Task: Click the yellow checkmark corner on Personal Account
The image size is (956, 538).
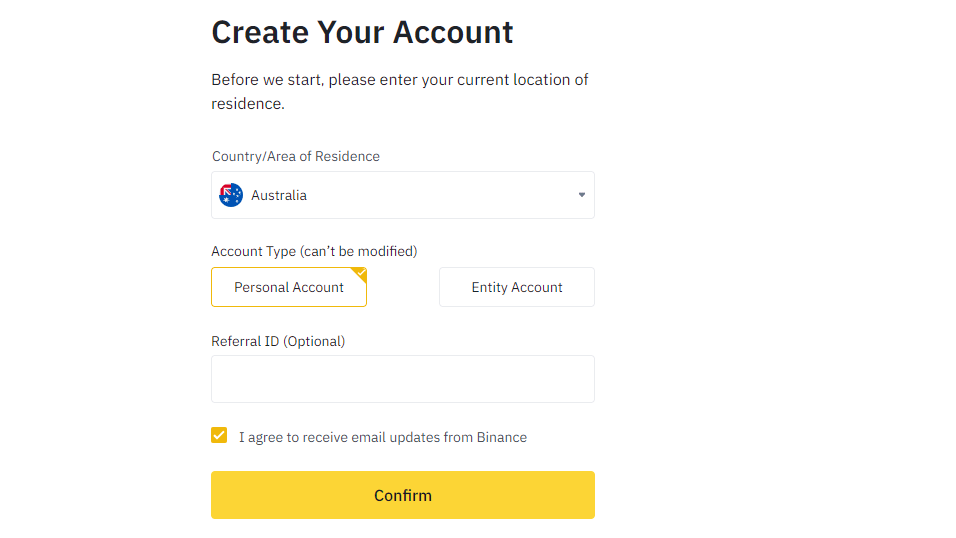Action: click(361, 272)
